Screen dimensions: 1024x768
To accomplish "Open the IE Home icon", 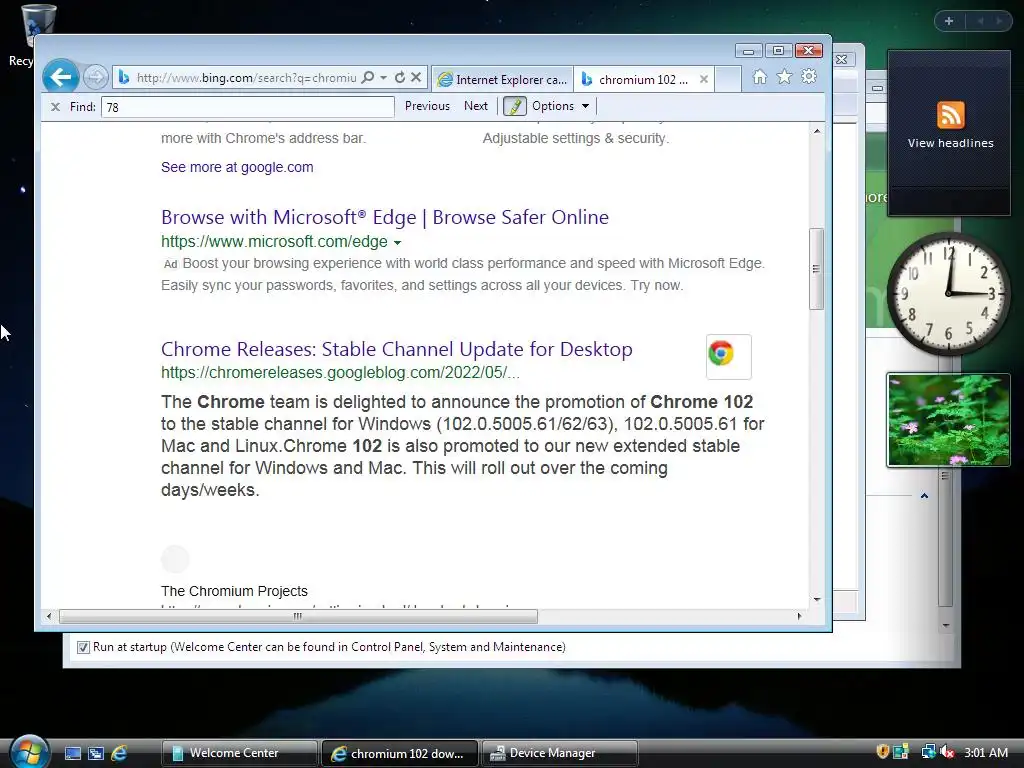I will coord(760,77).
